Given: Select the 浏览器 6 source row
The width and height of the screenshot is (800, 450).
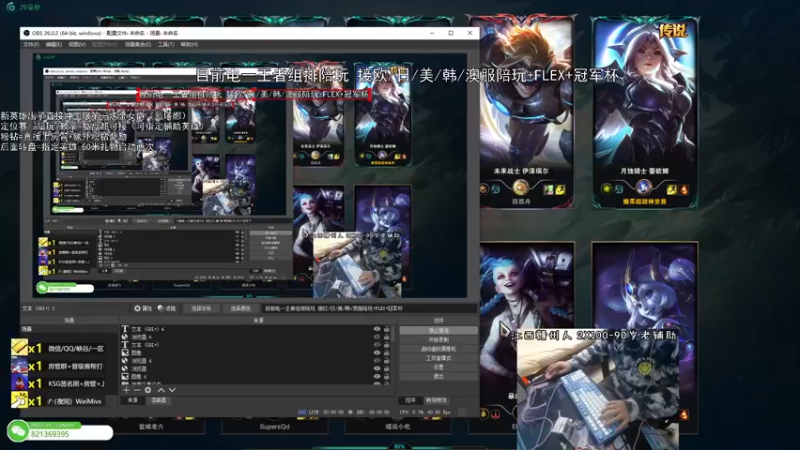Looking at the screenshot, I should (x=257, y=337).
